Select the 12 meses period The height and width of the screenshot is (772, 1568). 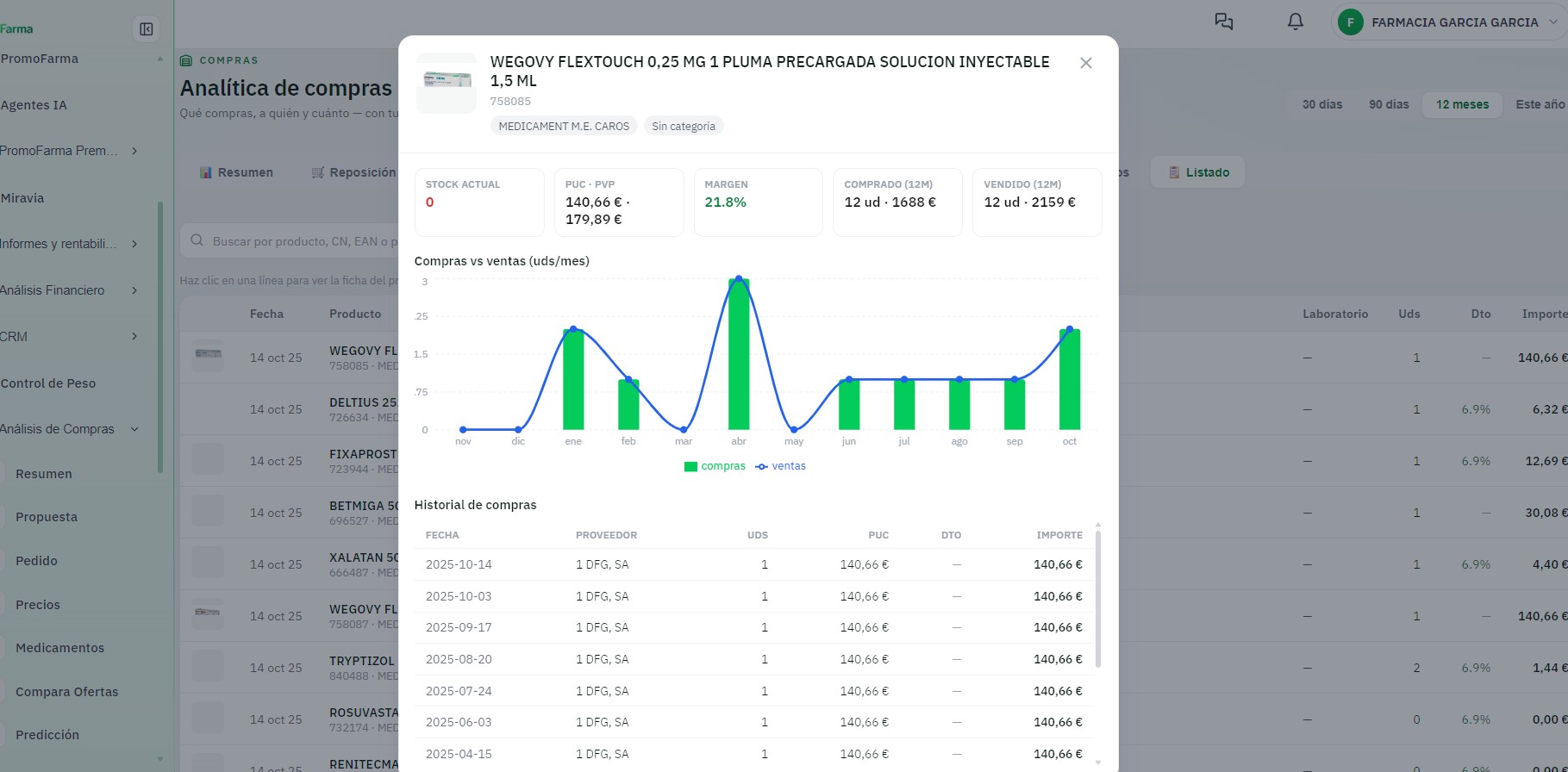coord(1462,104)
